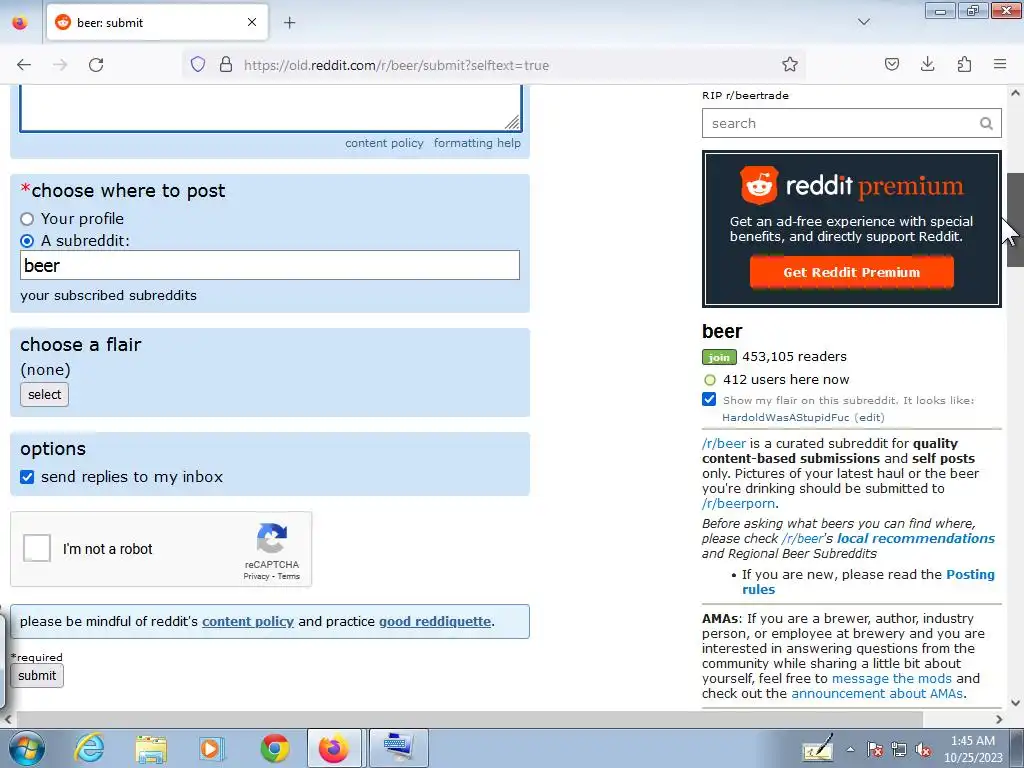Open the 'good reddiquette' link
Screen dimensions: 1024x768
435,621
